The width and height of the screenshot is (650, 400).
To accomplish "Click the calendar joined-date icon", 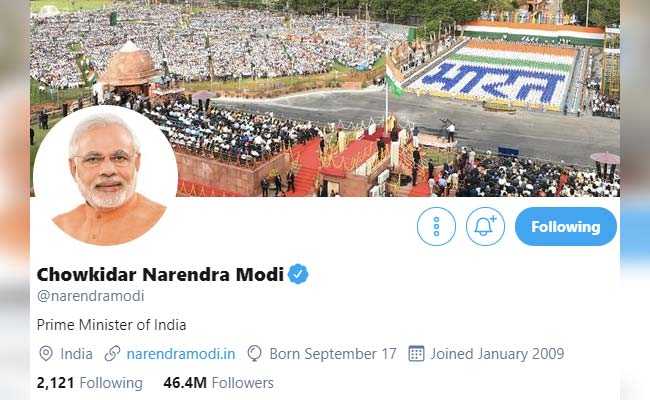I will click(x=416, y=354).
